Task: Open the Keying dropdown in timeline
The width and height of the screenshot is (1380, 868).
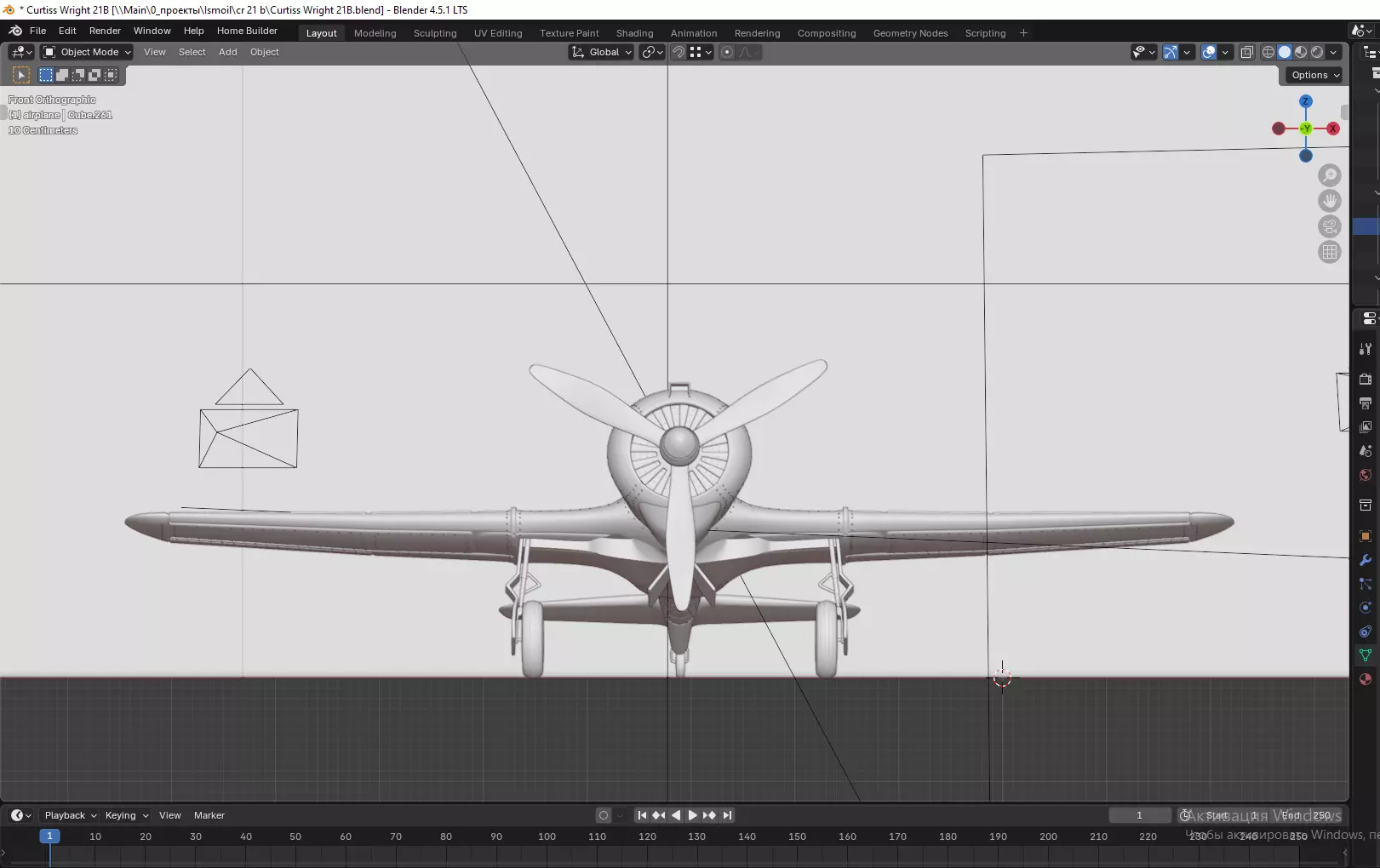Action: pos(126,815)
